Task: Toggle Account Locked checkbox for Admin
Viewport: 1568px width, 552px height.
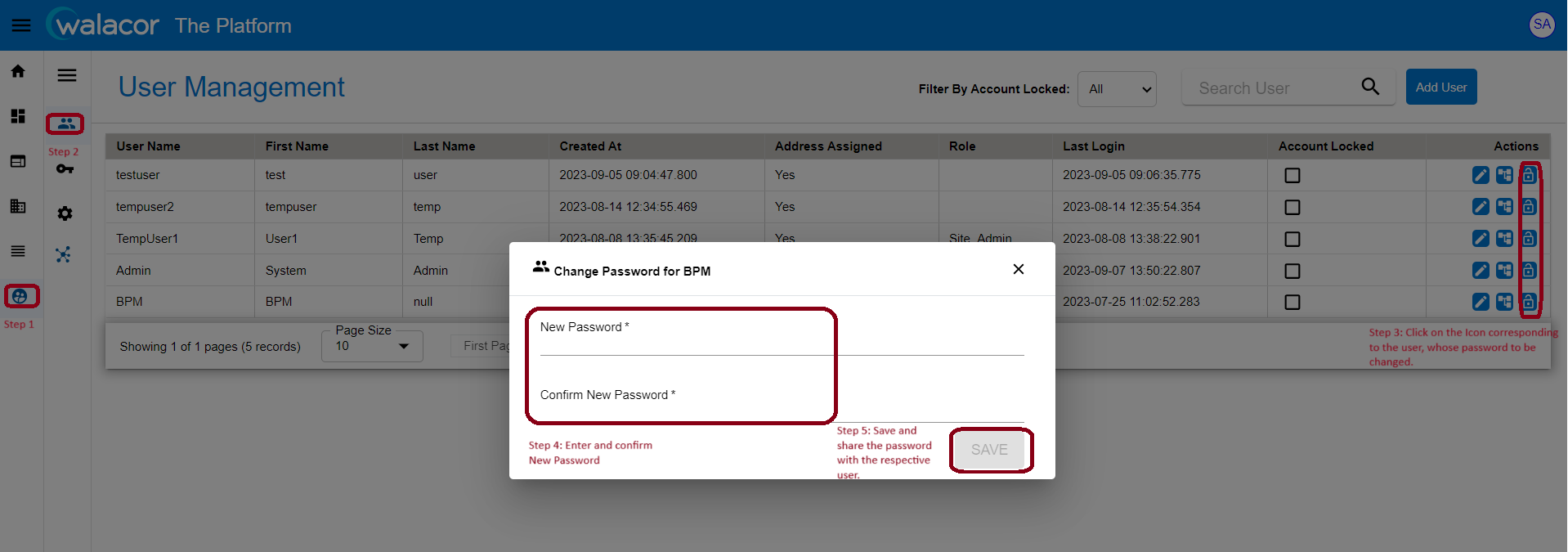Action: click(1292, 272)
